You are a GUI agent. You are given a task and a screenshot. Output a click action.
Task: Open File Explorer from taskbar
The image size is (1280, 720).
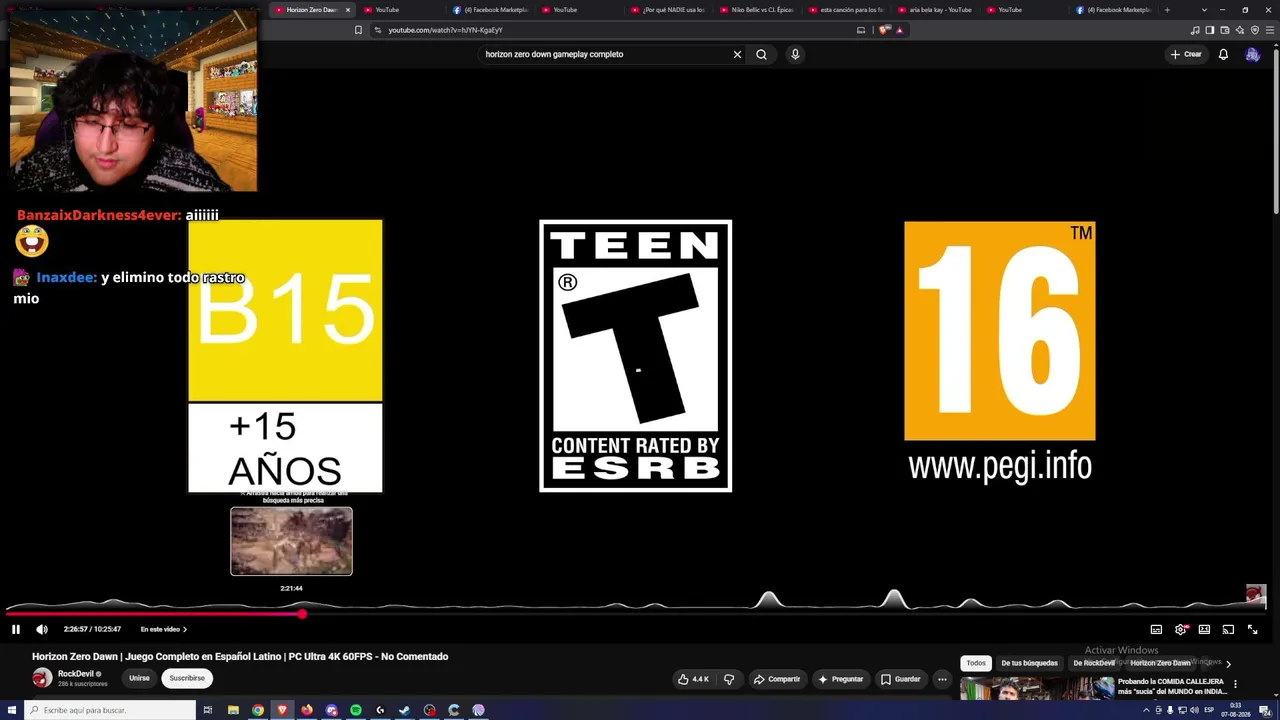tap(233, 710)
